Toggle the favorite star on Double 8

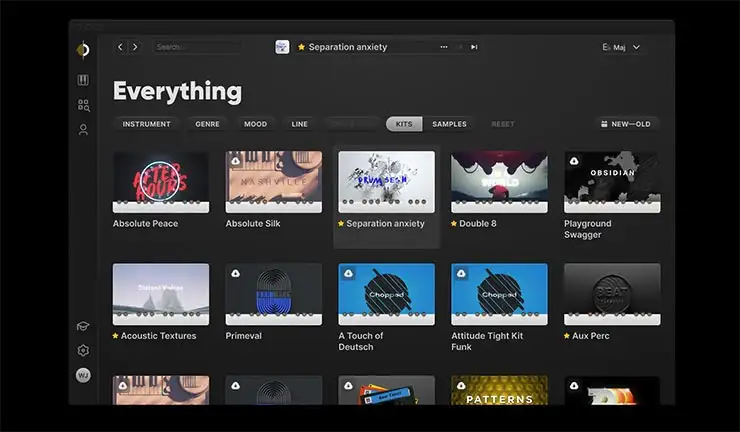coord(454,223)
